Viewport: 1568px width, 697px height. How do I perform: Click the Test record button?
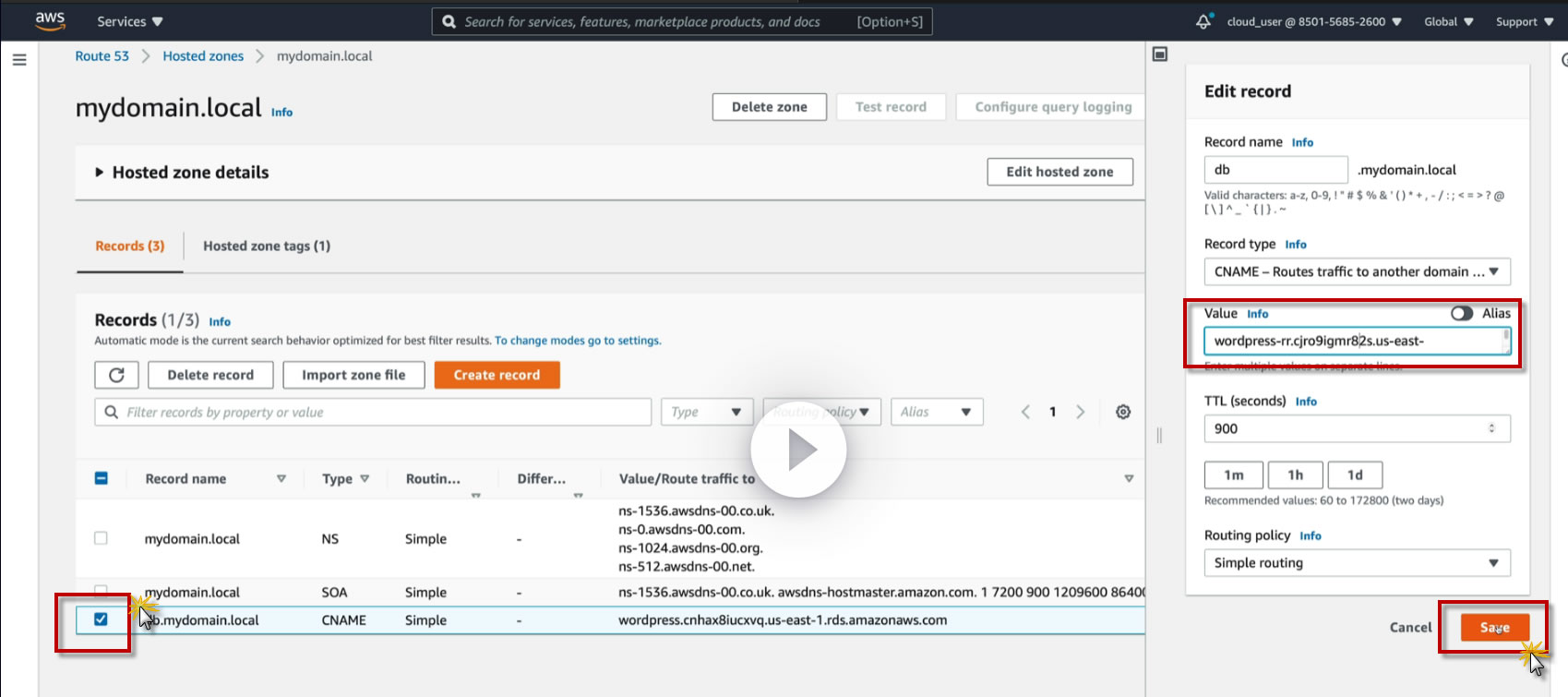click(891, 107)
